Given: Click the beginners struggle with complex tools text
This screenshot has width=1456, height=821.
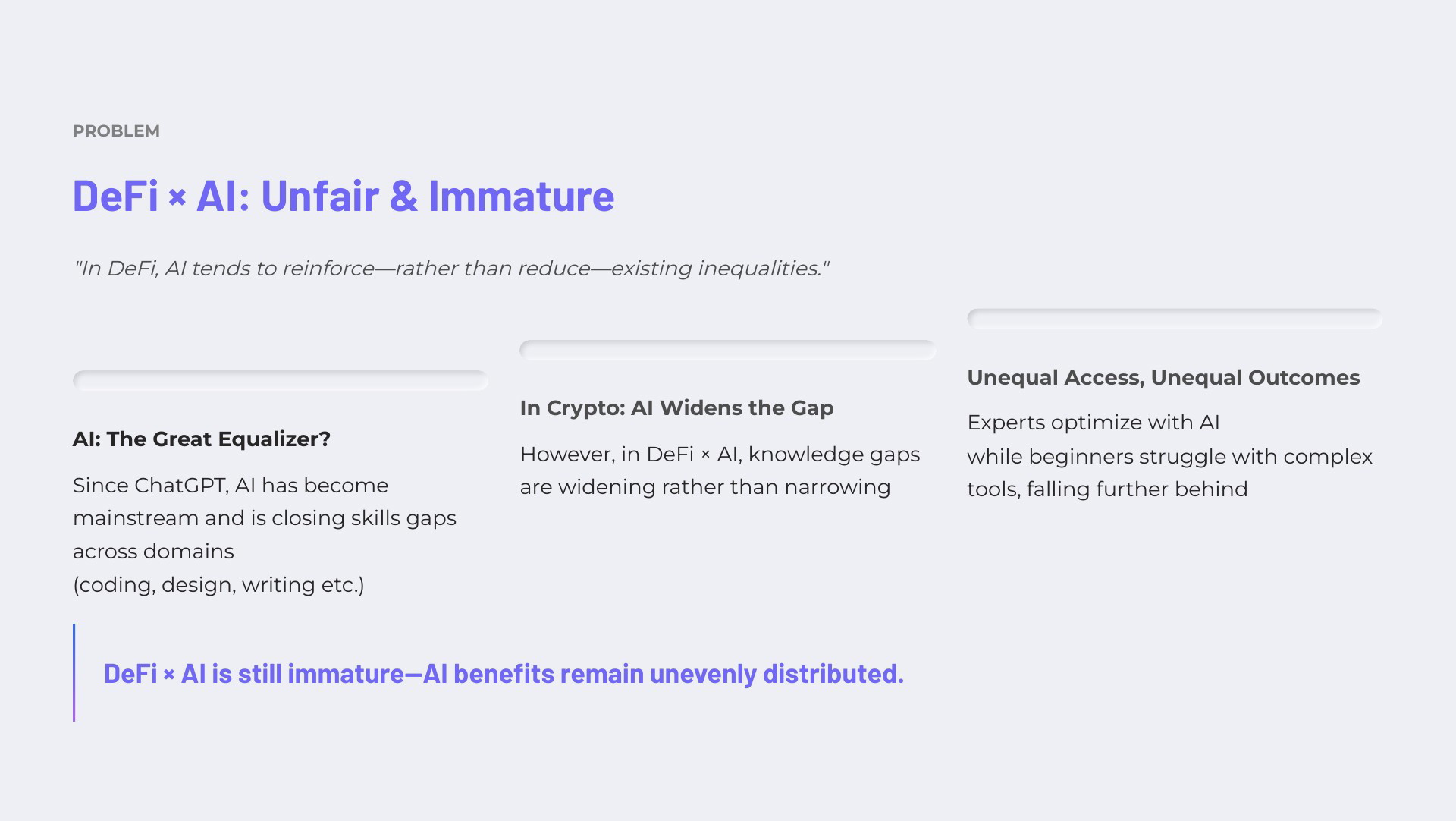Looking at the screenshot, I should pos(1170,473).
